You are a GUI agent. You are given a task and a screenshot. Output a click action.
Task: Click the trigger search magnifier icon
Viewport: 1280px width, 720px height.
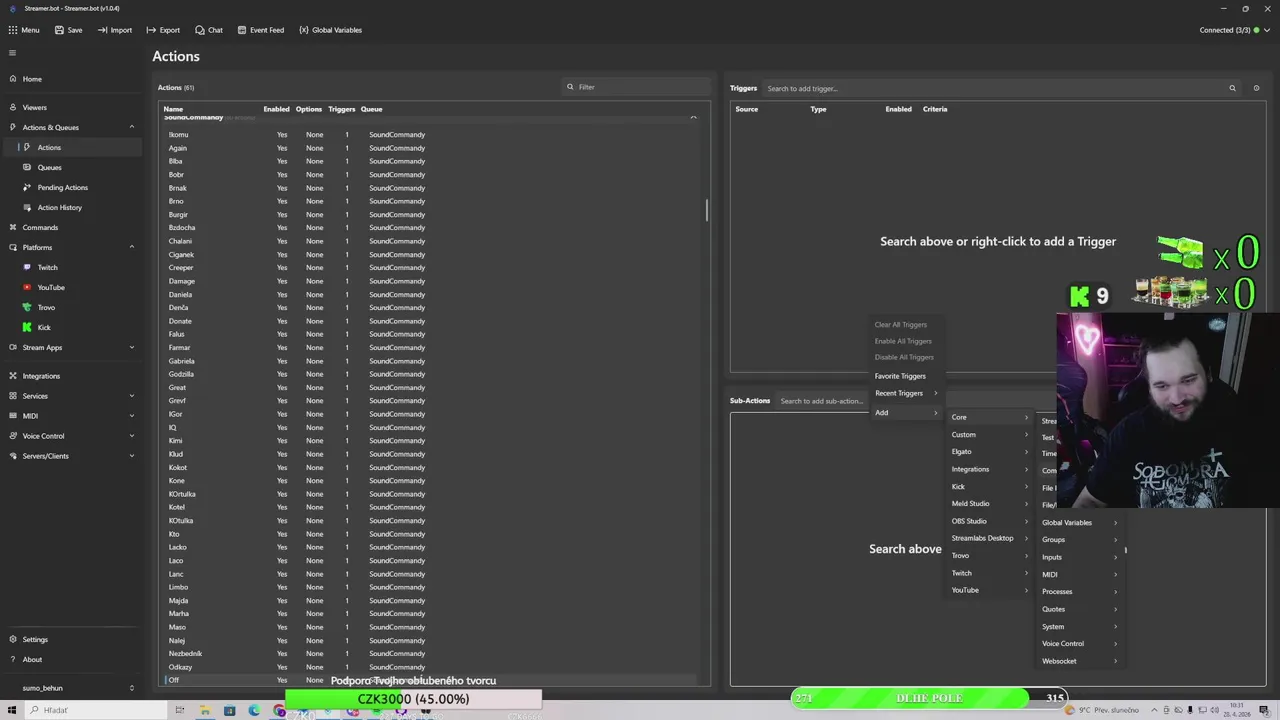click(1232, 88)
